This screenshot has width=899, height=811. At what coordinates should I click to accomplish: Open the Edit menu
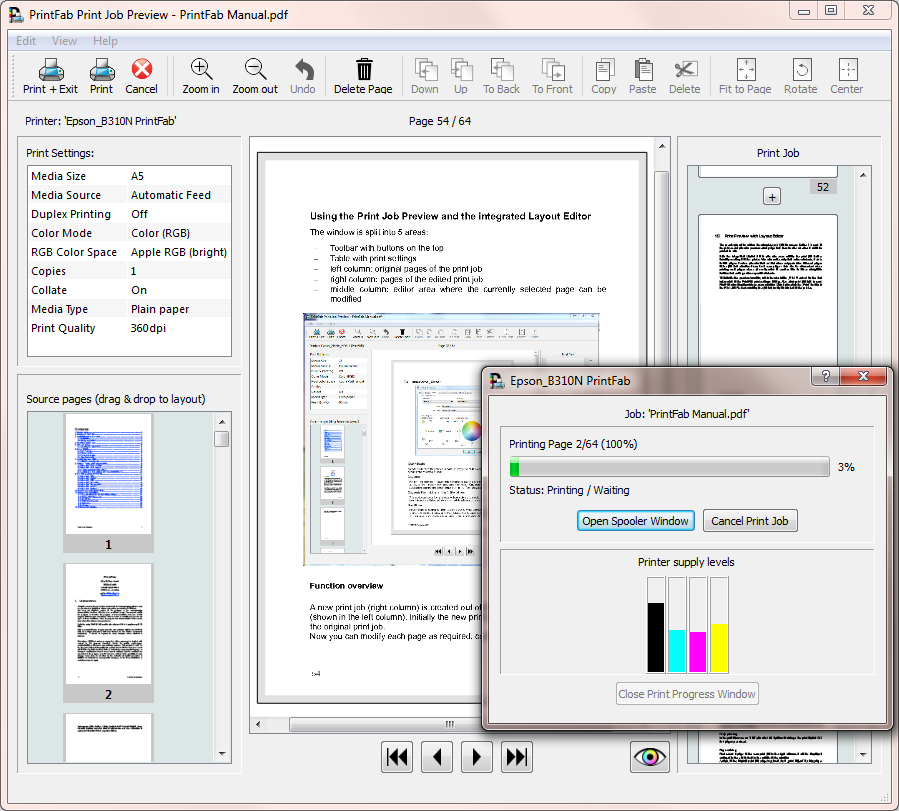(x=25, y=41)
